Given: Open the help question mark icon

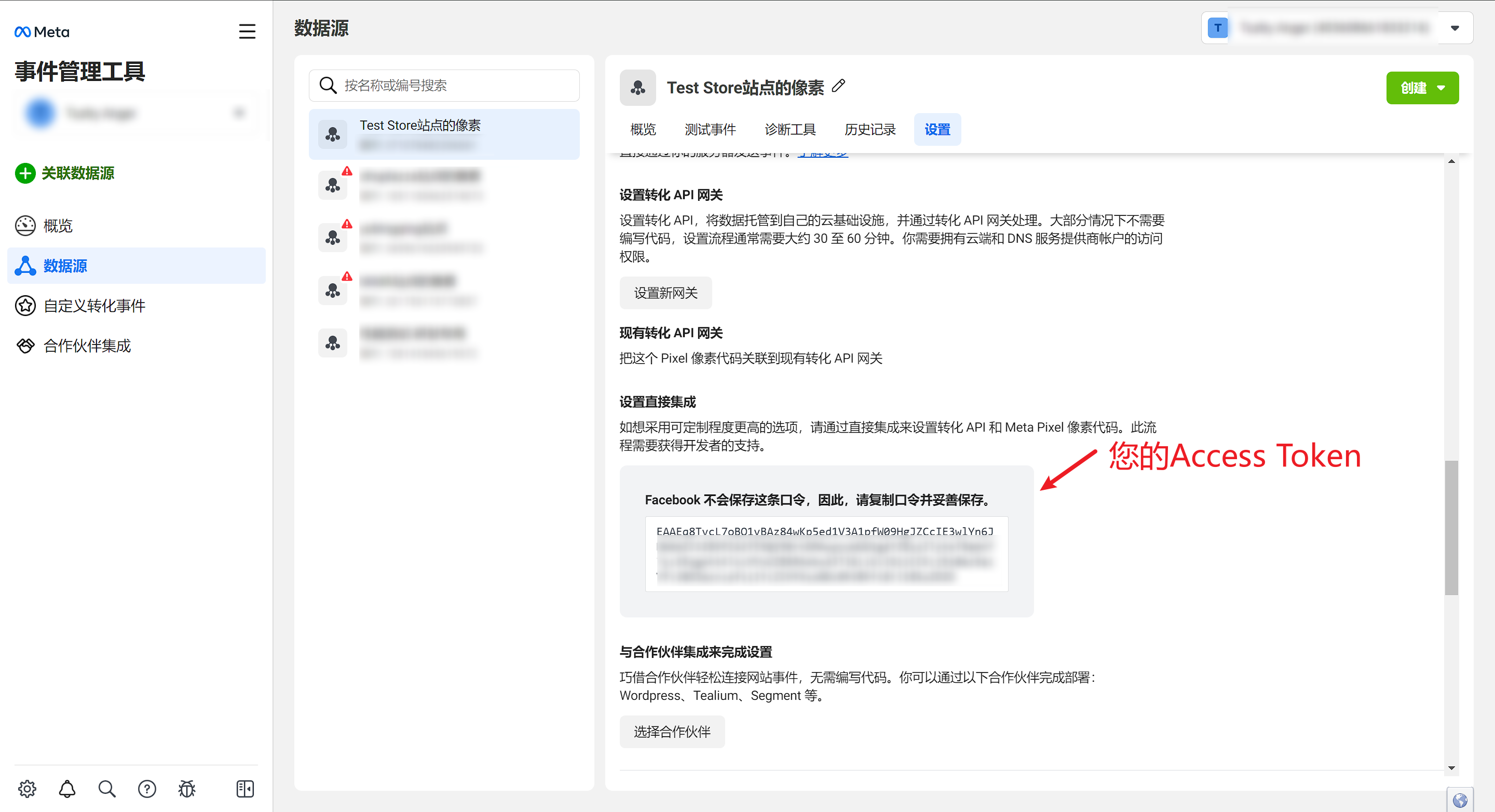Looking at the screenshot, I should (x=147, y=789).
